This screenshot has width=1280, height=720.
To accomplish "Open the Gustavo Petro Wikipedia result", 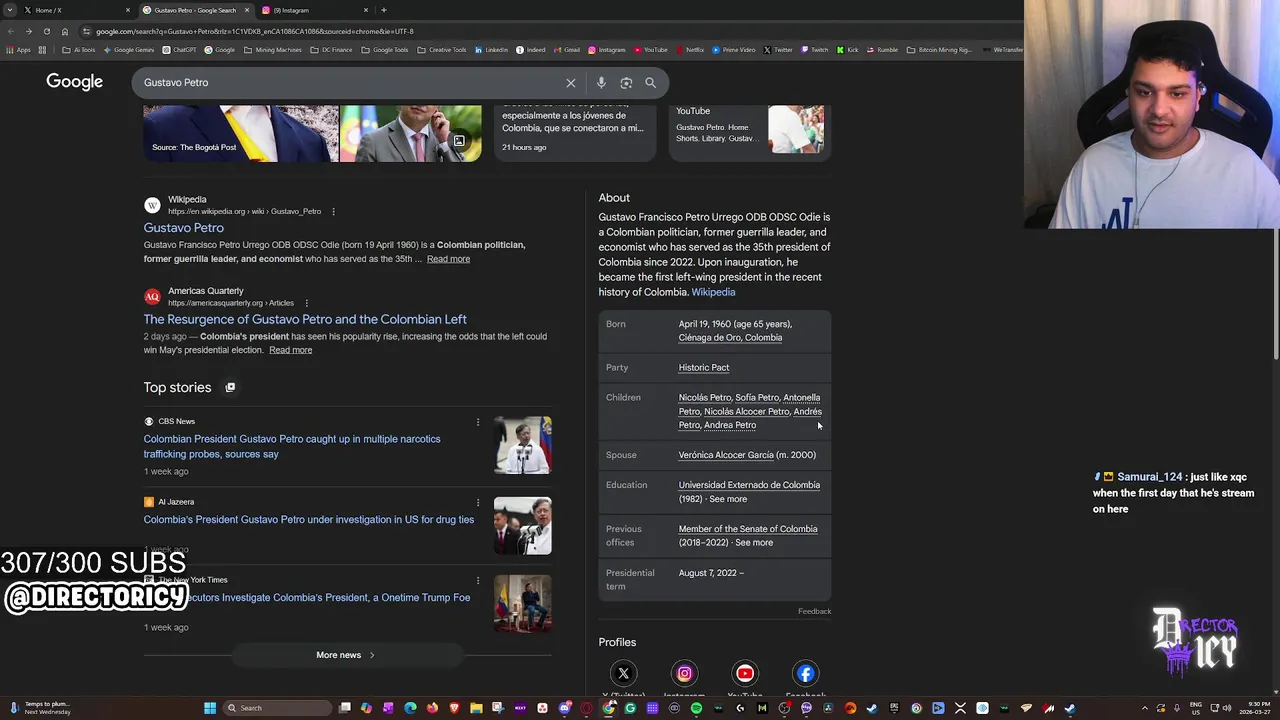I will (x=183, y=228).
